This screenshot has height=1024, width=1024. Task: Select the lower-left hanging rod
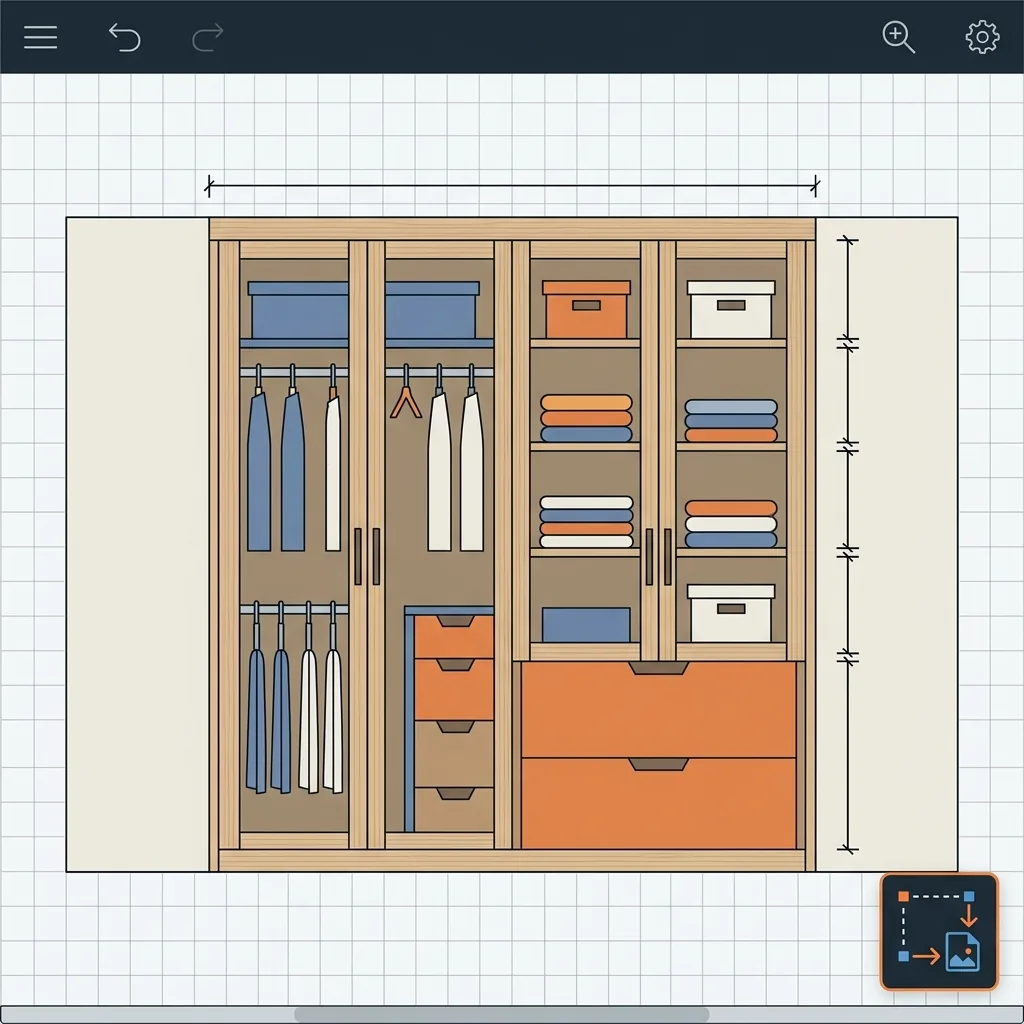click(x=294, y=609)
